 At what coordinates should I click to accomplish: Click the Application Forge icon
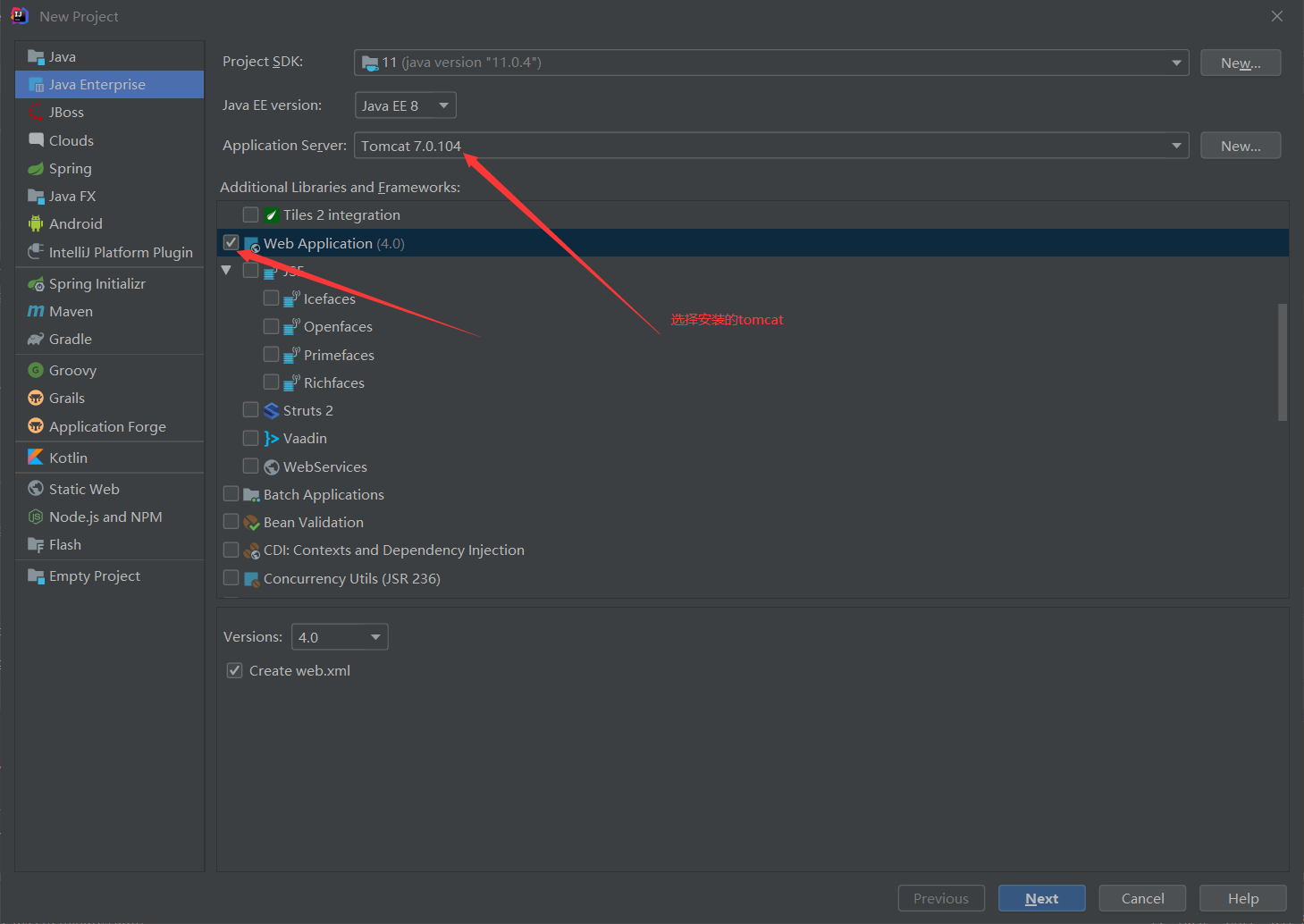36,426
